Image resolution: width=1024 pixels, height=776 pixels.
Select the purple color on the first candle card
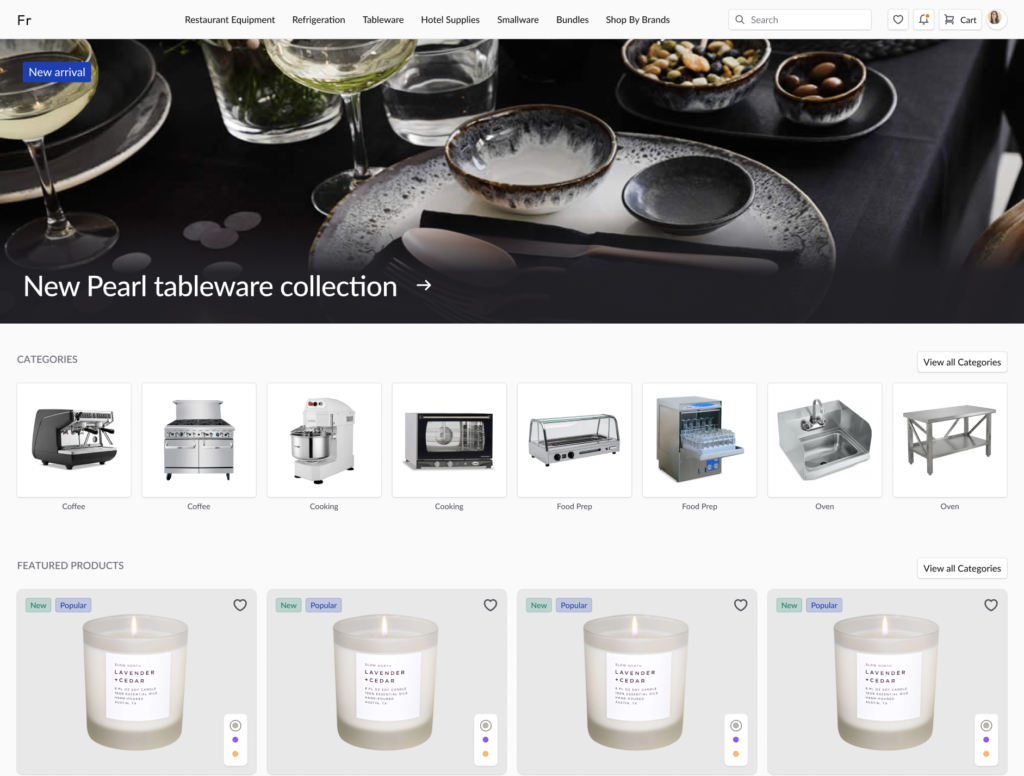(x=235, y=740)
